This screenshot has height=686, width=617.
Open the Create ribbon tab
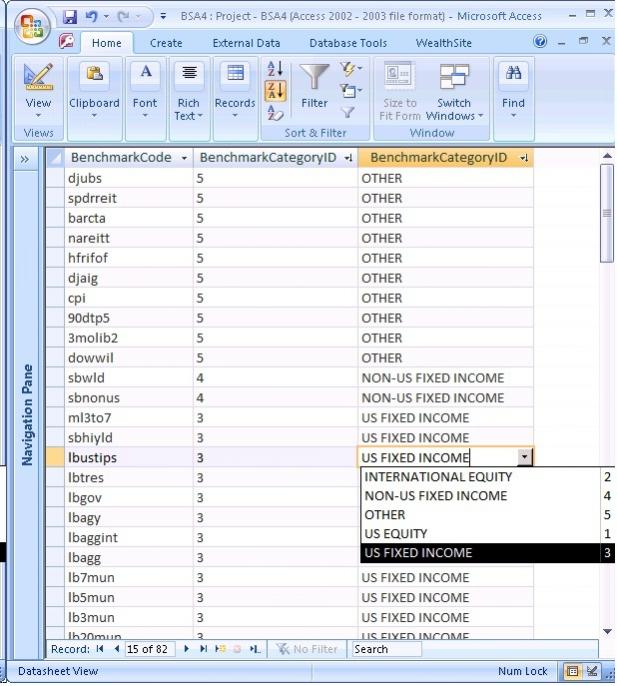click(x=166, y=43)
